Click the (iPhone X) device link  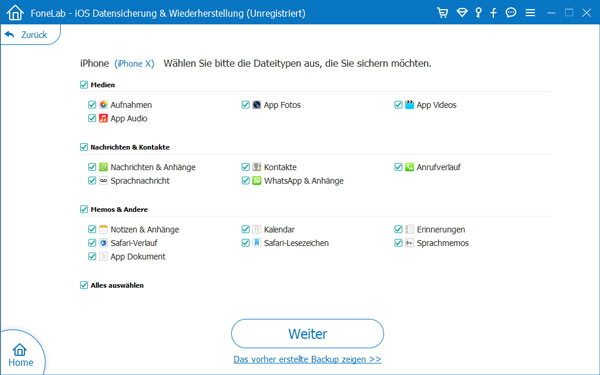(x=134, y=64)
